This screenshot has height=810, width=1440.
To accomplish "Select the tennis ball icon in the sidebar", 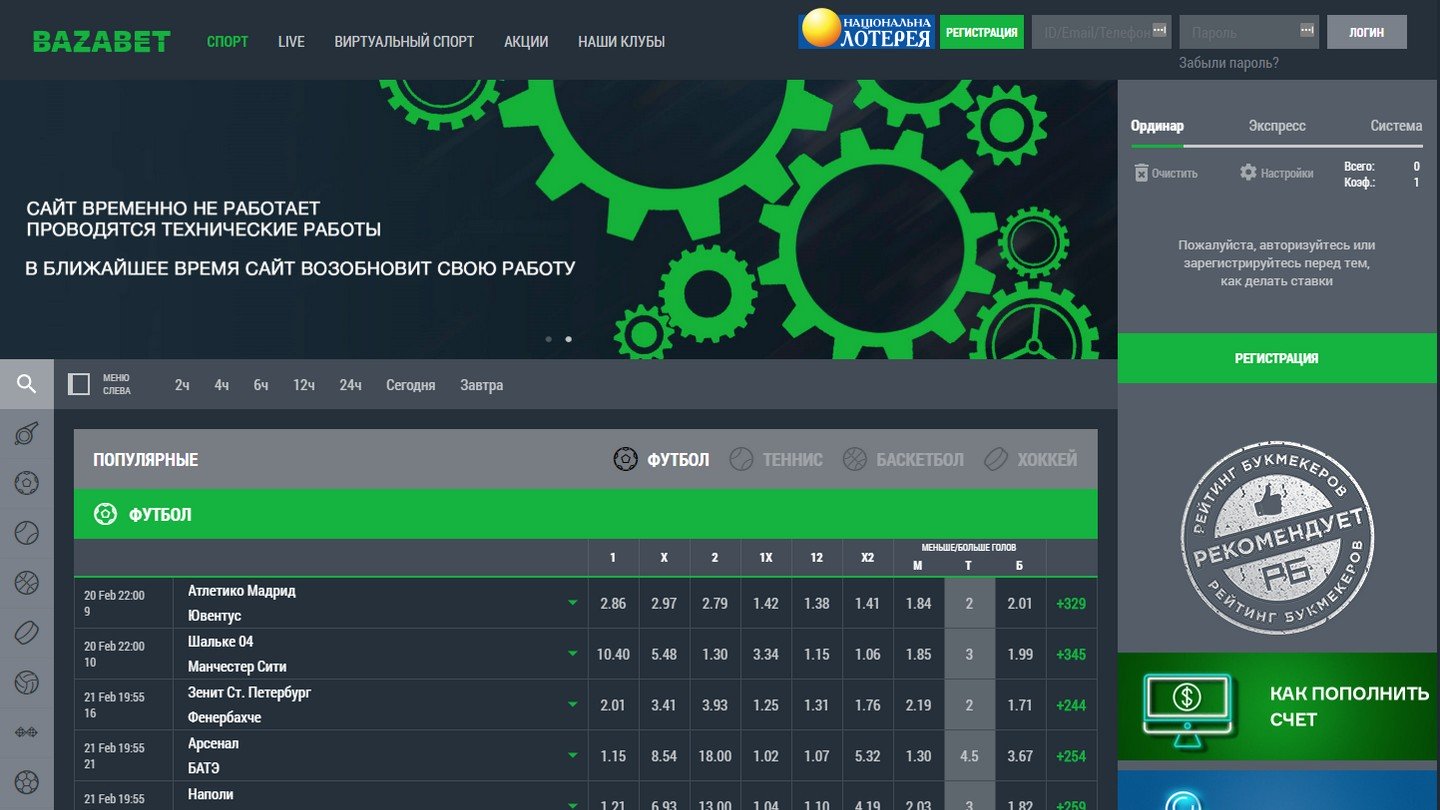I will click(27, 532).
